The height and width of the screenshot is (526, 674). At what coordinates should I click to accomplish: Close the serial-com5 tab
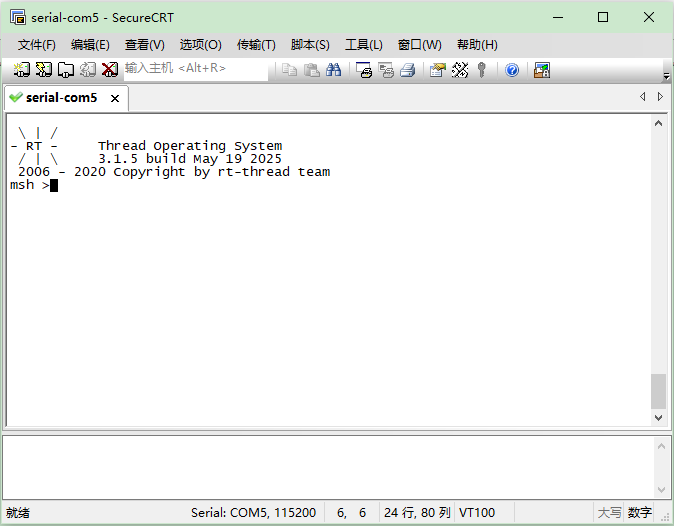click(x=115, y=98)
